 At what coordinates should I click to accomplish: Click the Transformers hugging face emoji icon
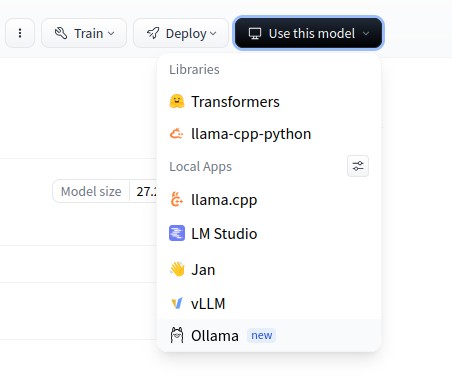click(x=177, y=101)
